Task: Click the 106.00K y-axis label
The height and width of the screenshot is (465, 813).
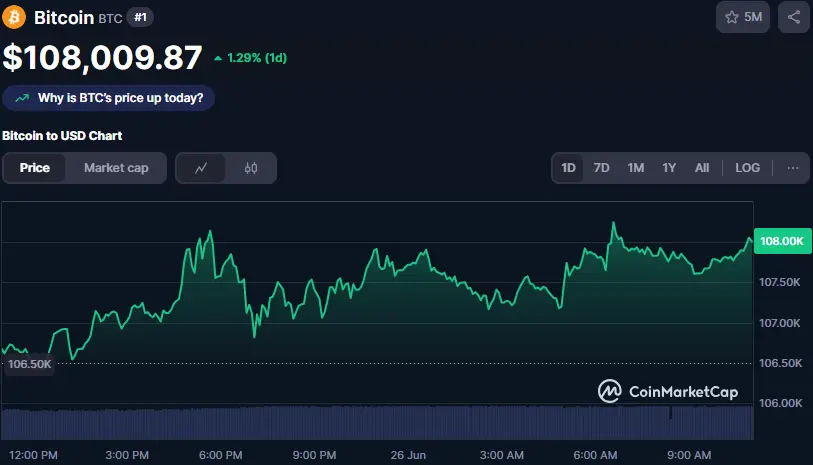Action: (780, 403)
